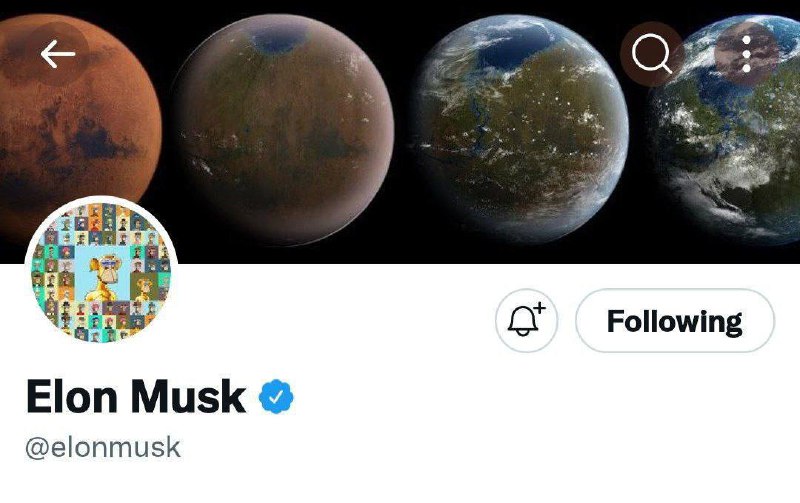Open the three-dot more options menu

click(746, 54)
